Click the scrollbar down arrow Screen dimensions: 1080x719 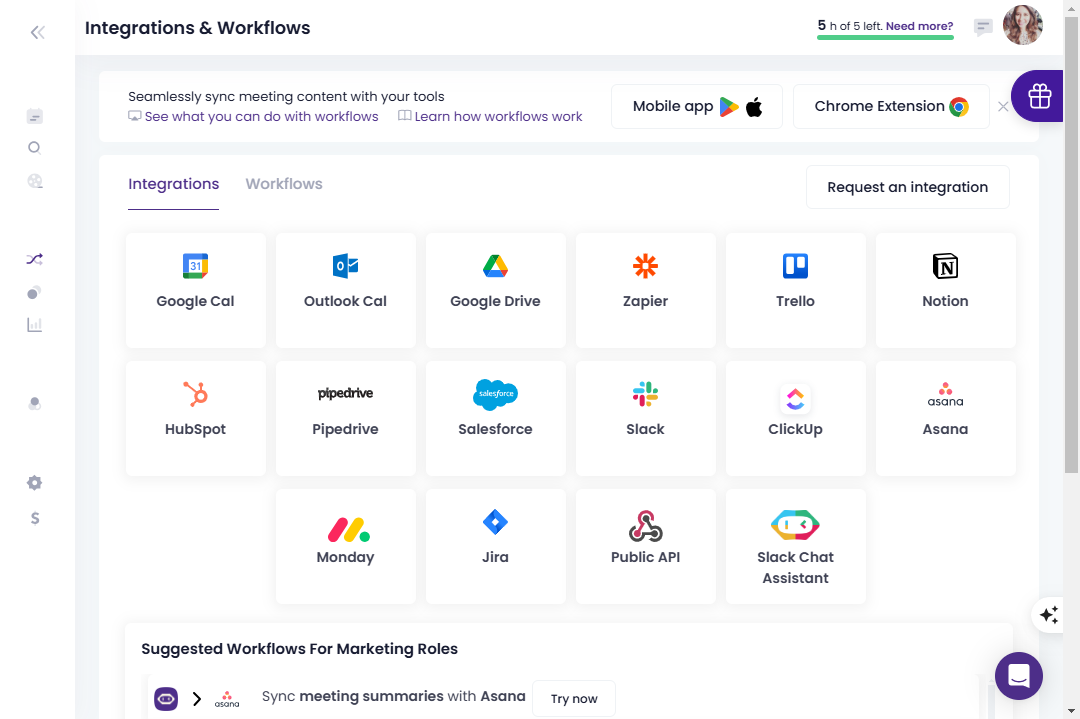tap(1071, 711)
